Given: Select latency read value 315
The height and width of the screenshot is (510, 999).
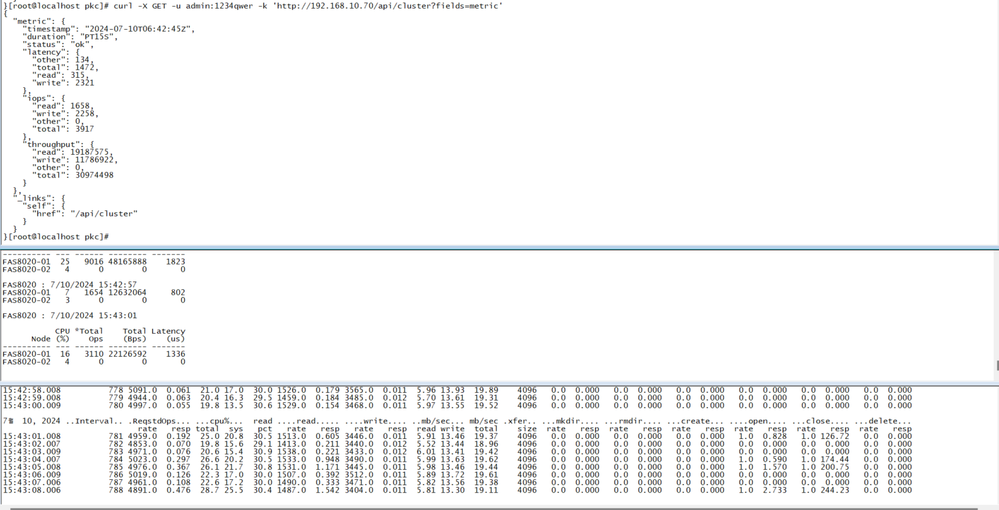Looking at the screenshot, I should point(76,75).
